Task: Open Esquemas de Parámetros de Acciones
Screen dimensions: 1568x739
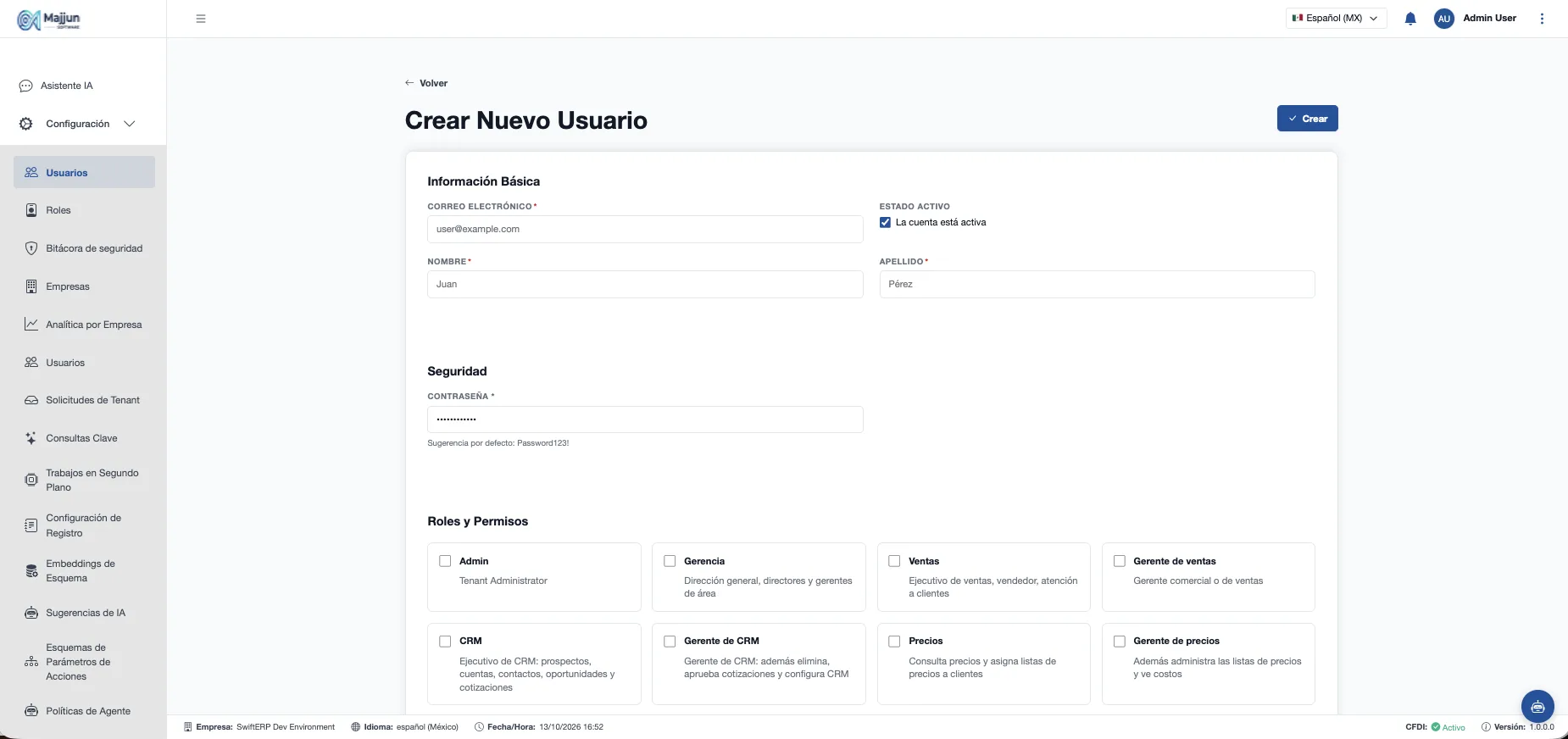Action: [84, 662]
